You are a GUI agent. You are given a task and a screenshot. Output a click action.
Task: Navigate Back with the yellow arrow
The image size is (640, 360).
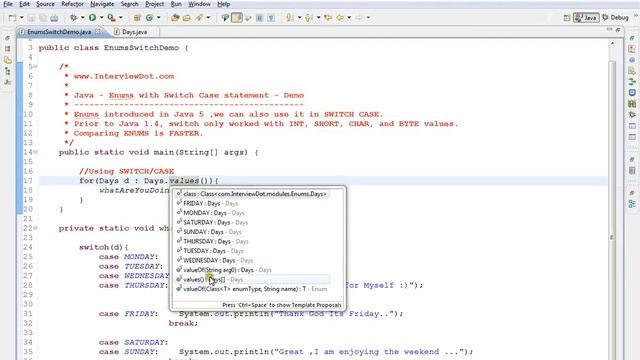pyautogui.click(x=340, y=18)
